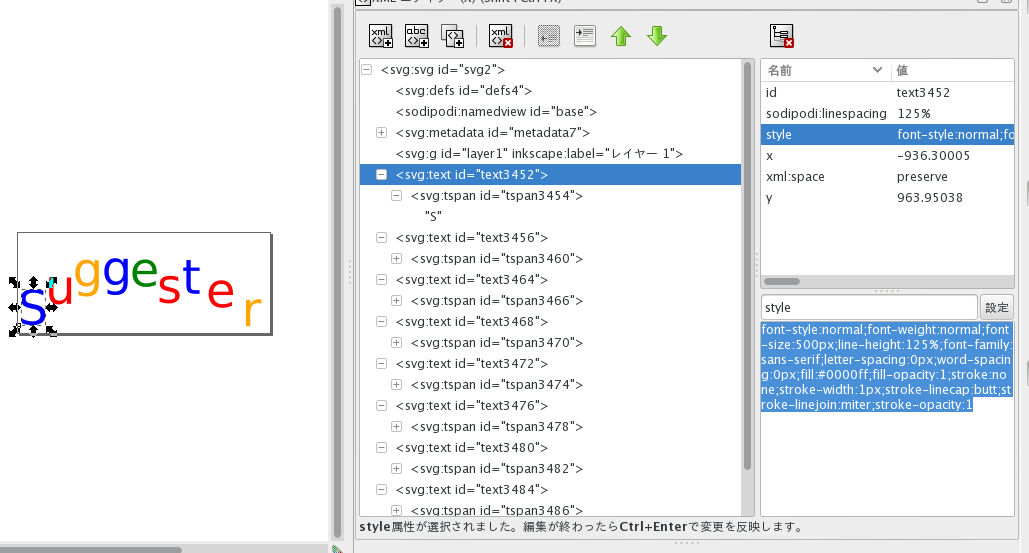
Task: Click the orange letter g on canvas
Action: 87,276
